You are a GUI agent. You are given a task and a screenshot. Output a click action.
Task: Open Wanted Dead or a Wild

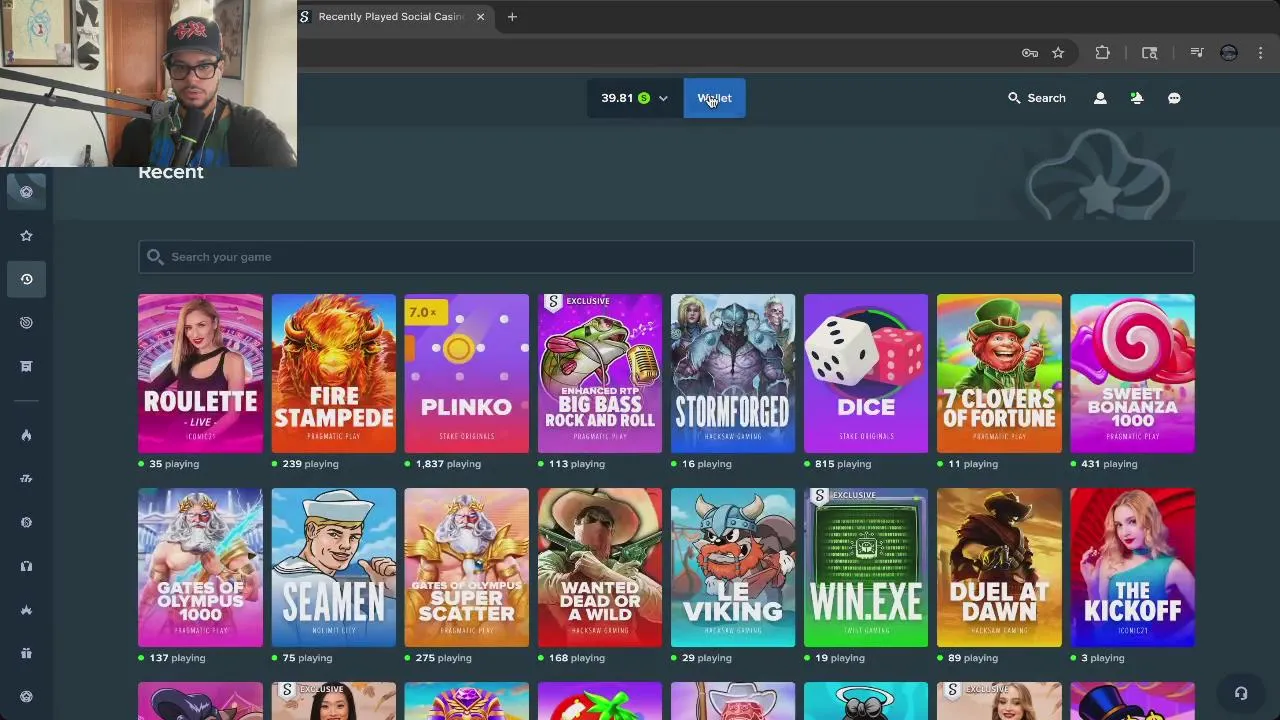point(600,567)
